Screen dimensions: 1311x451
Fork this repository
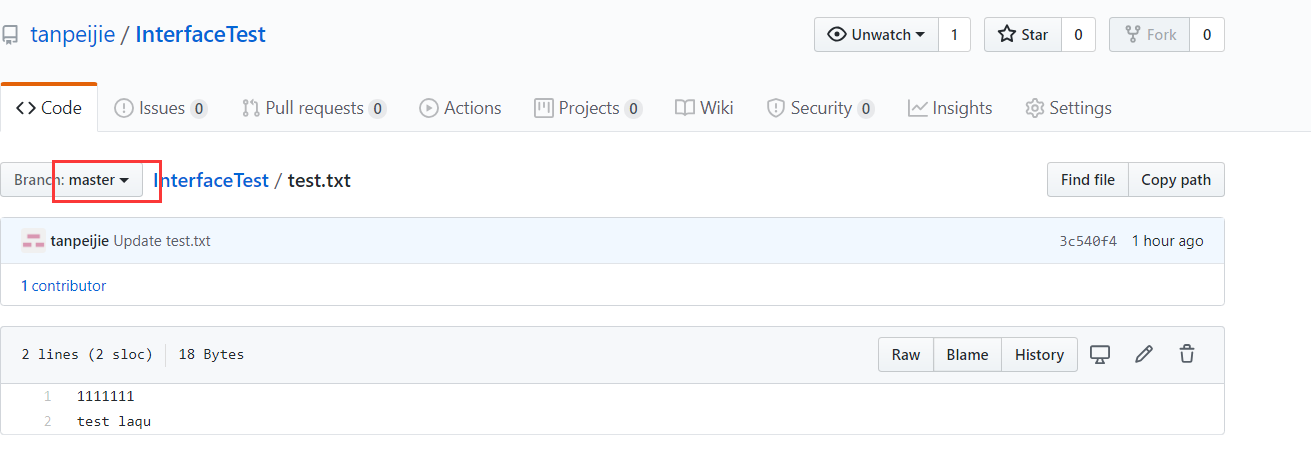coord(1151,35)
